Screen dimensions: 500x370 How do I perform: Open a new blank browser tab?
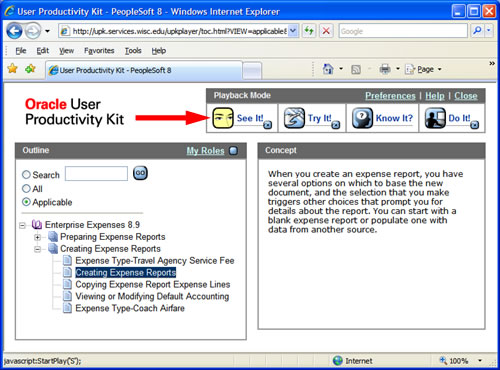coord(252,70)
